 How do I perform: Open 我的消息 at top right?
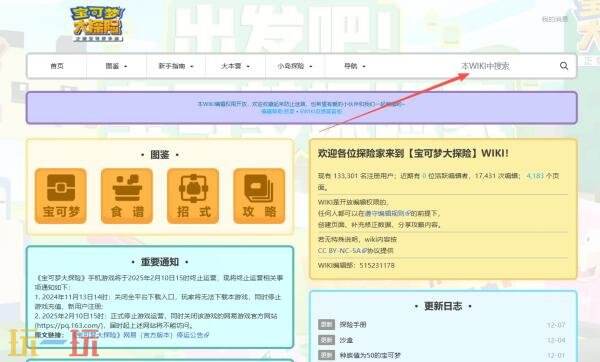point(554,19)
